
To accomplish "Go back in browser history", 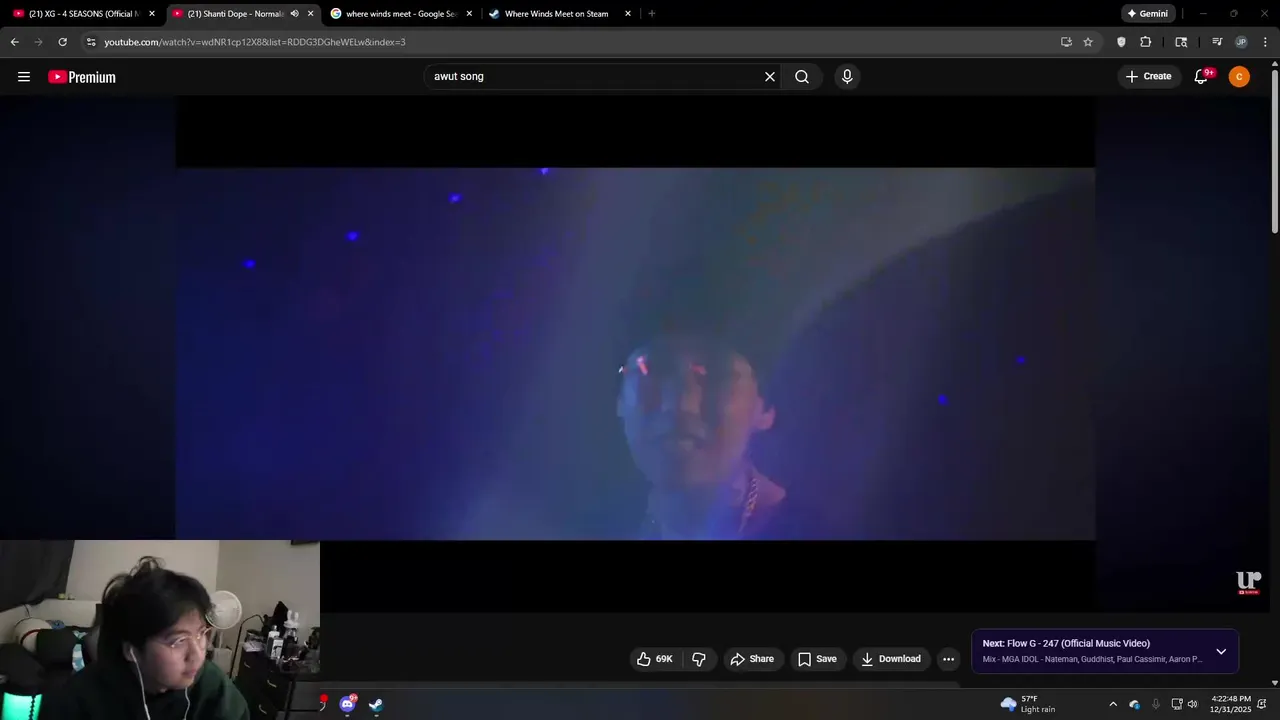I will pyautogui.click(x=14, y=42).
